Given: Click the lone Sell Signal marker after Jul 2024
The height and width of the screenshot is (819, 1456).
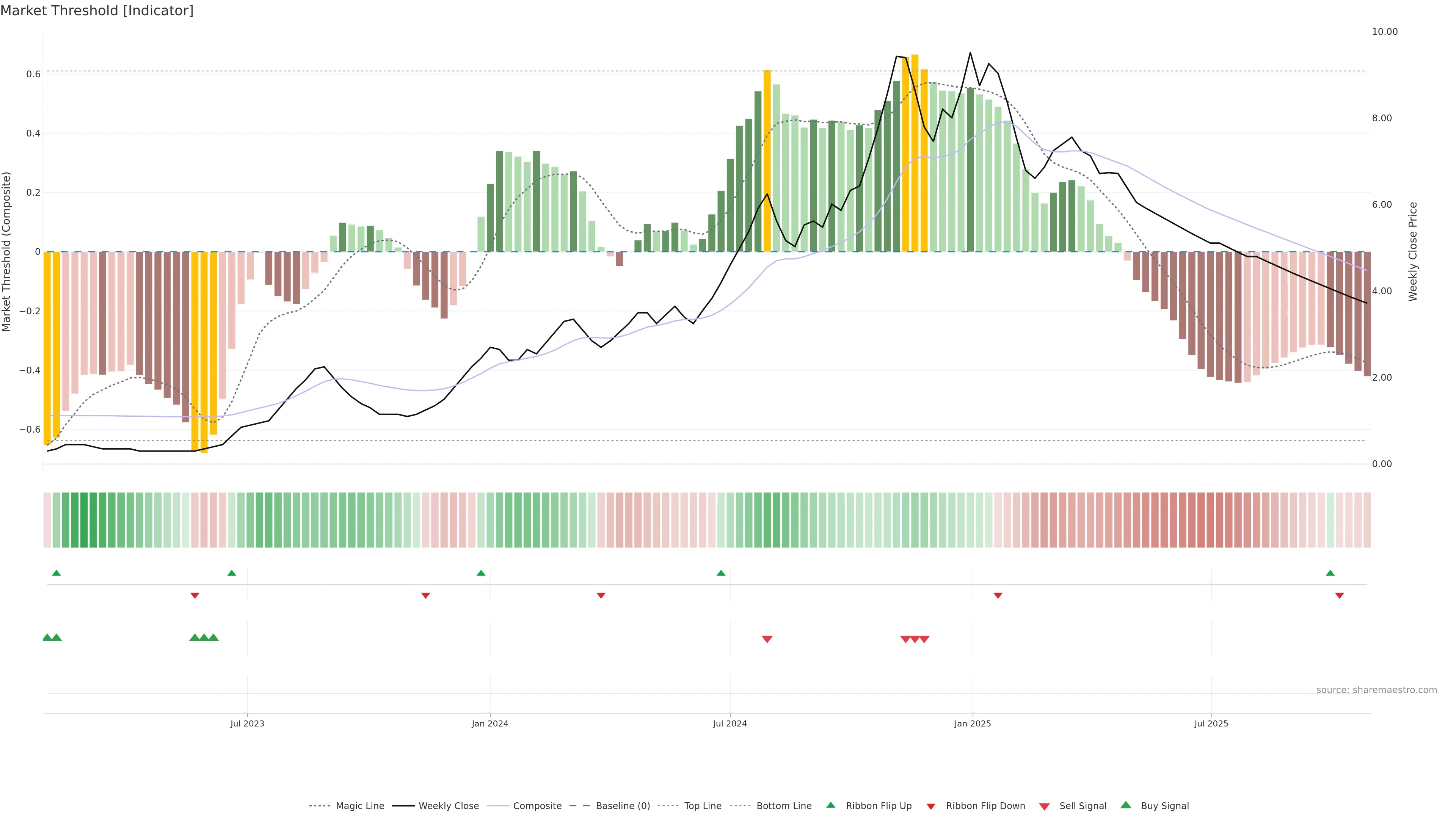Looking at the screenshot, I should point(767,639).
